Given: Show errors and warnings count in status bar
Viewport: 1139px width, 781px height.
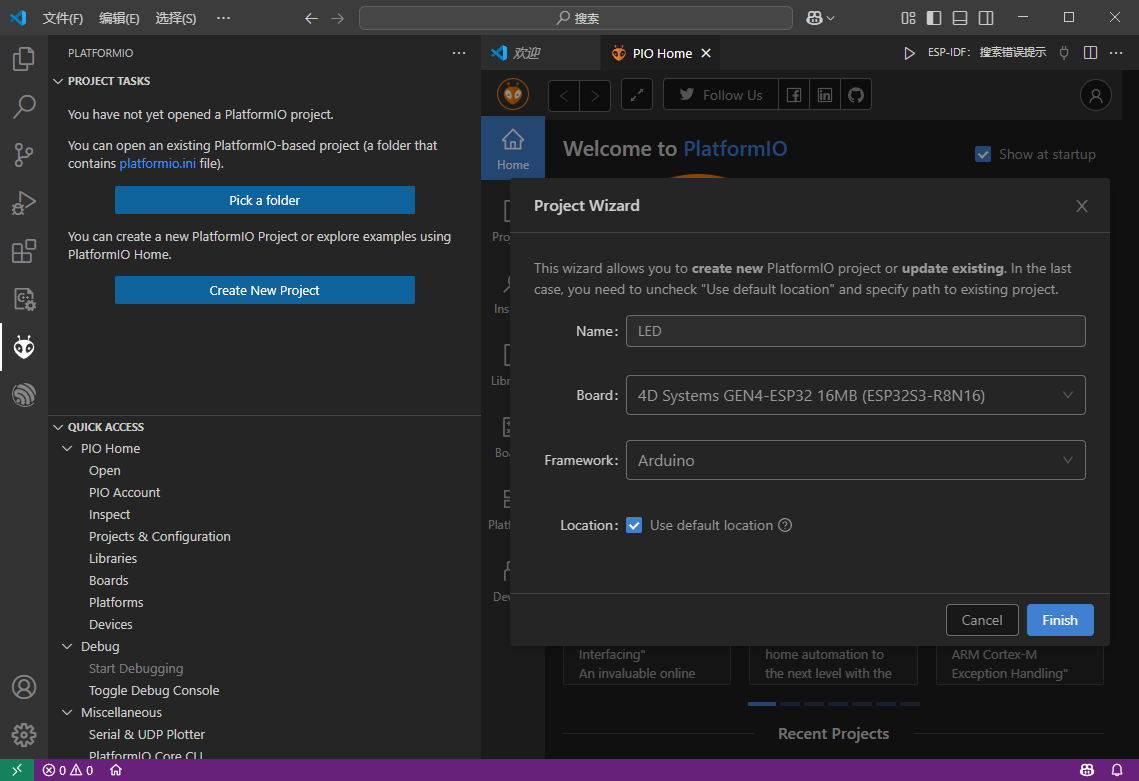Looking at the screenshot, I should 68,770.
